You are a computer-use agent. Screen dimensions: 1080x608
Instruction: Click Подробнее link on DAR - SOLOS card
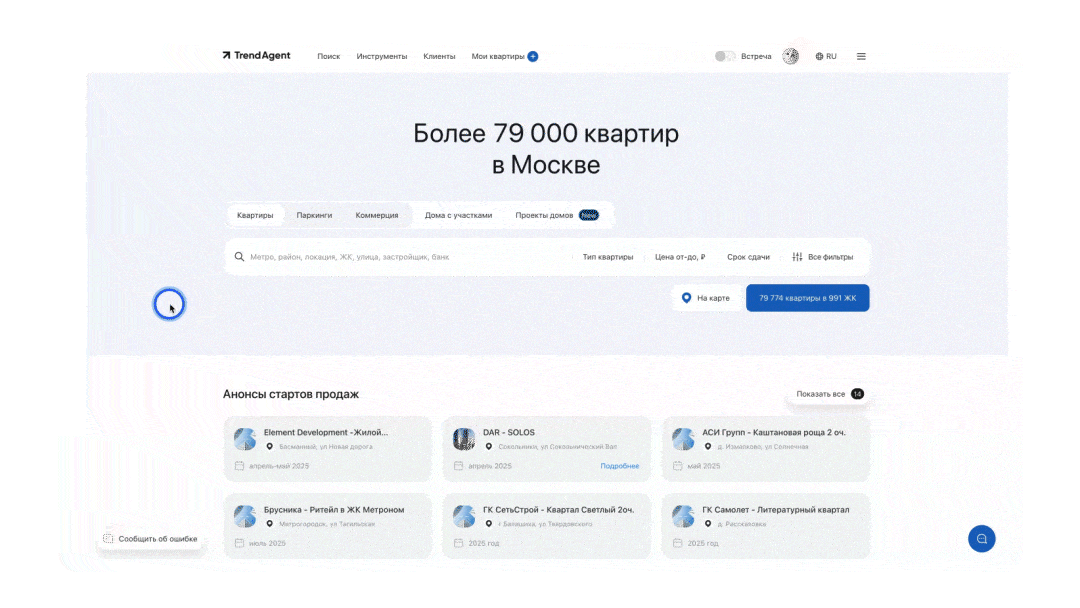619,466
